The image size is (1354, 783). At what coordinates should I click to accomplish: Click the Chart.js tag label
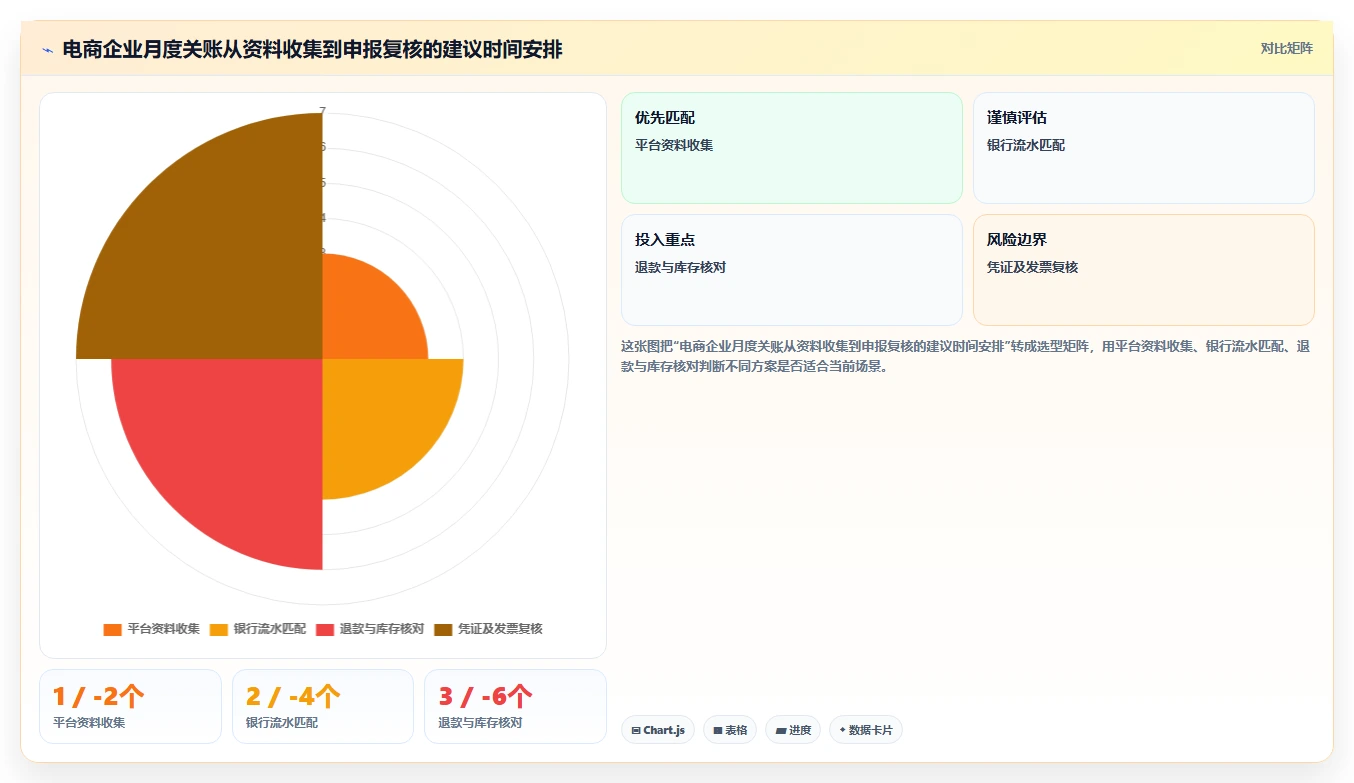point(664,731)
